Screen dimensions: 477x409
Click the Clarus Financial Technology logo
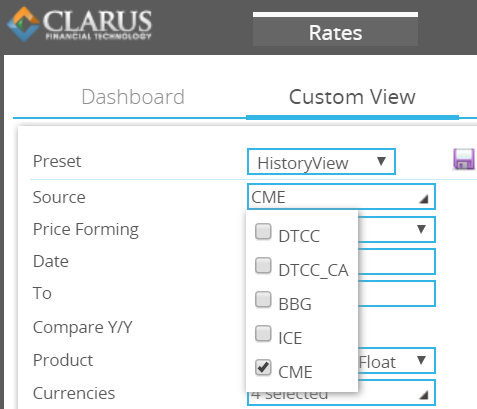tap(80, 24)
